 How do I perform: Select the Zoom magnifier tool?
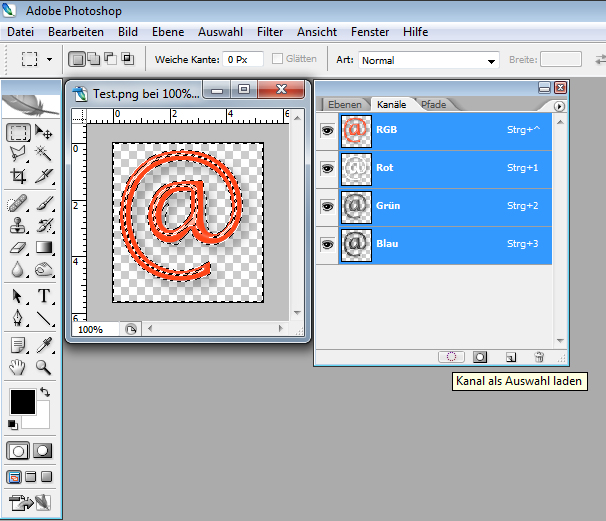43,367
